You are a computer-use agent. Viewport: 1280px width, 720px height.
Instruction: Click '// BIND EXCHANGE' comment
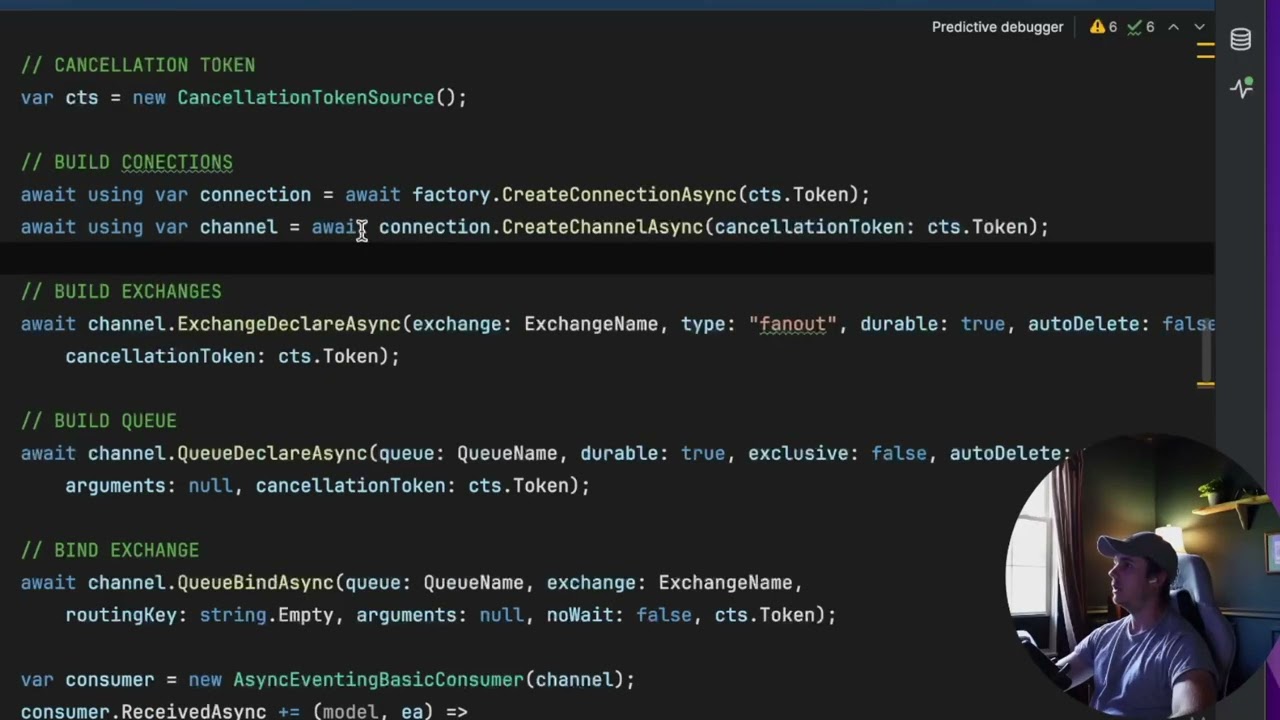[110, 550]
